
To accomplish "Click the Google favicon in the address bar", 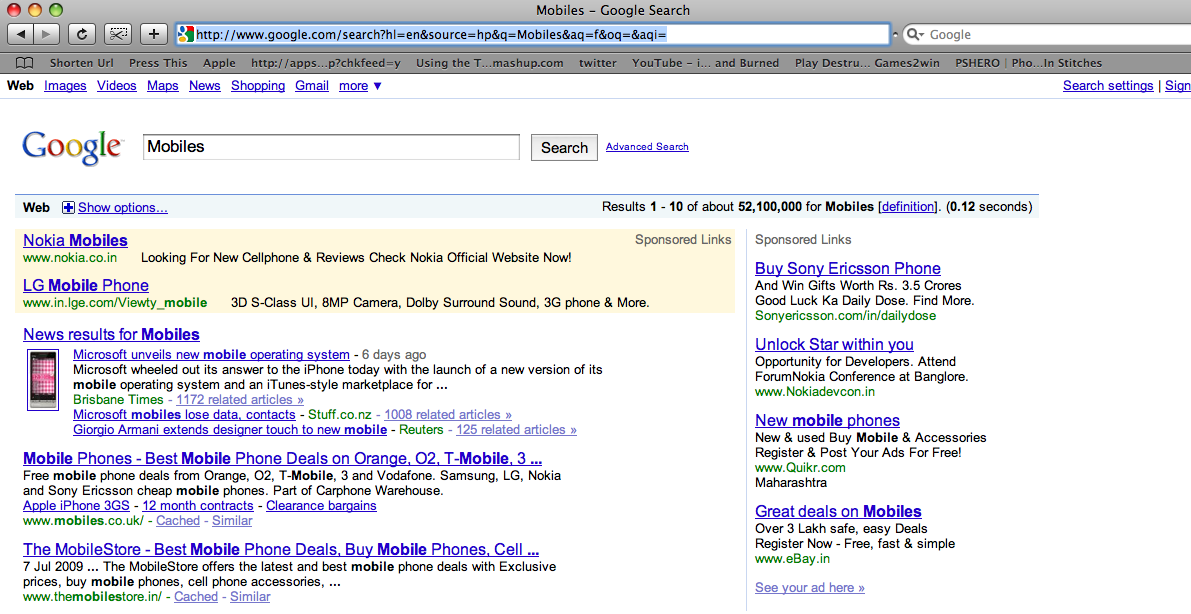I will [x=186, y=34].
